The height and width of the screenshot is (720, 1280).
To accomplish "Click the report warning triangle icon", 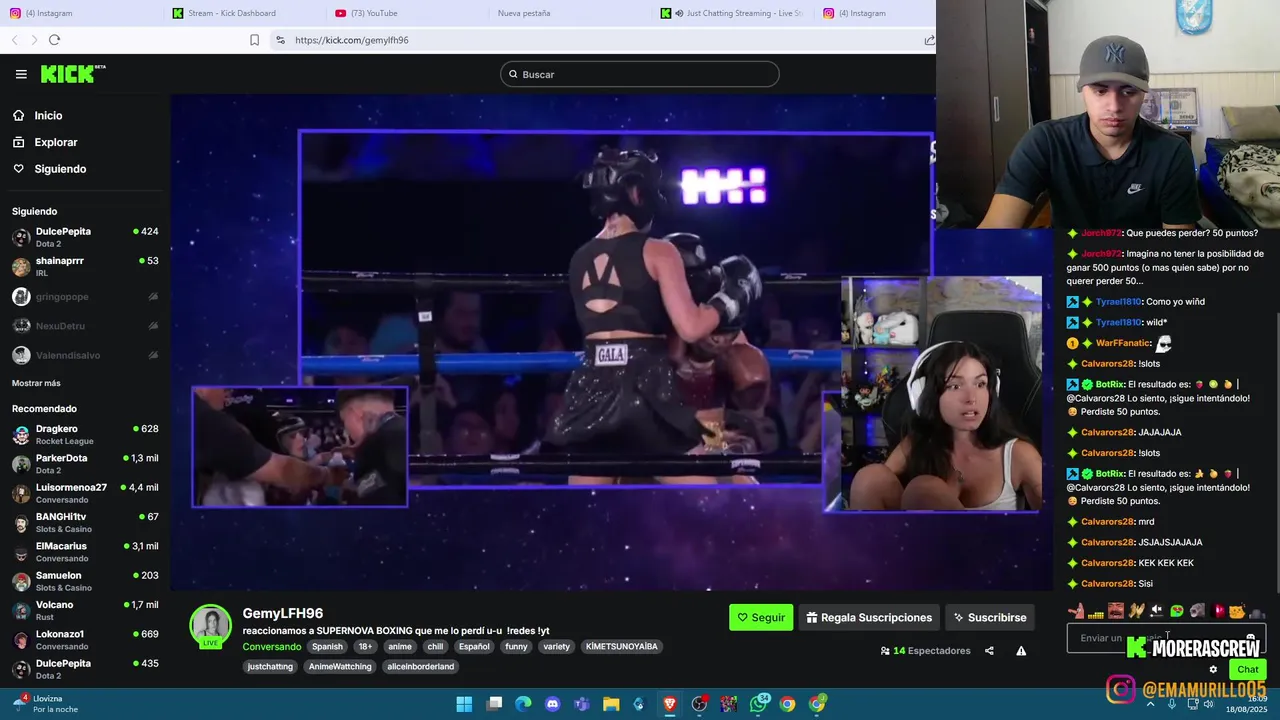I will pyautogui.click(x=1021, y=651).
